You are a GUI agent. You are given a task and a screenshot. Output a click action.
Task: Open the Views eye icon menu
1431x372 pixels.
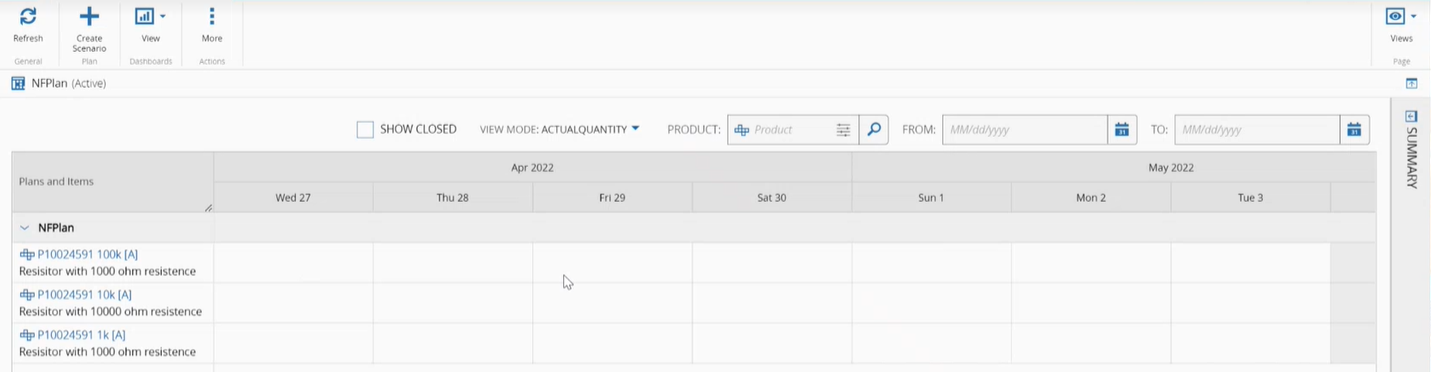coord(1395,16)
